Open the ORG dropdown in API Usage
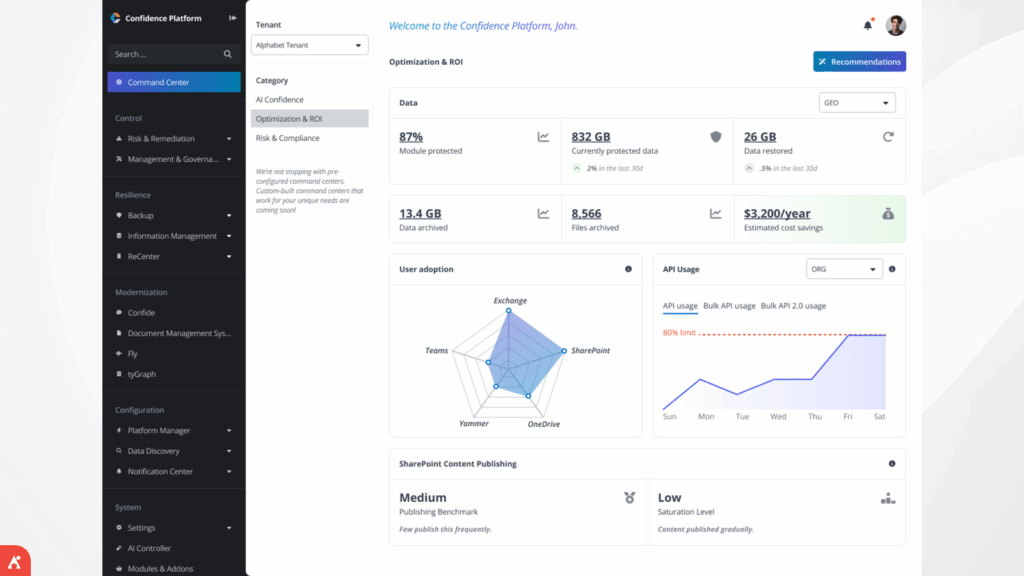The image size is (1024, 576). coord(844,269)
